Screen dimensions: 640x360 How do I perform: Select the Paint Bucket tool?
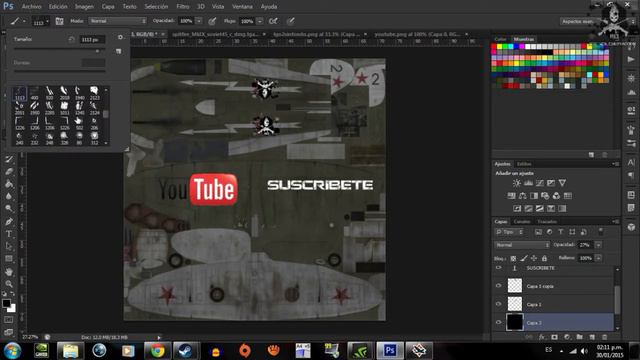(9, 184)
